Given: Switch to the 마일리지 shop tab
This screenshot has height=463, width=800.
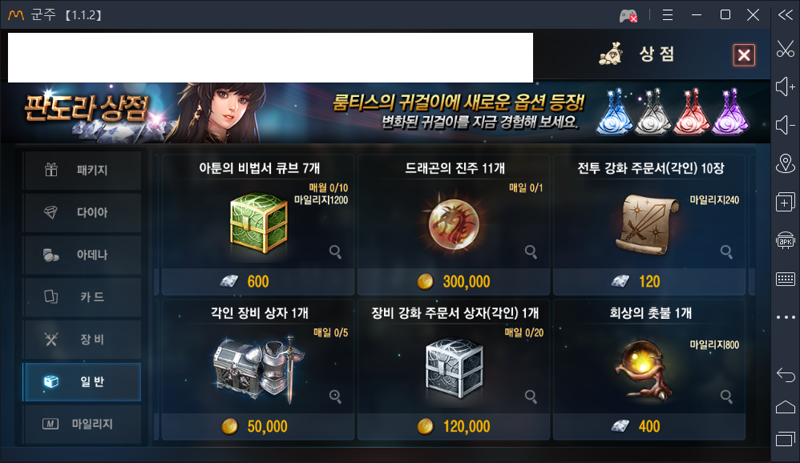Looking at the screenshot, I should point(82,424).
